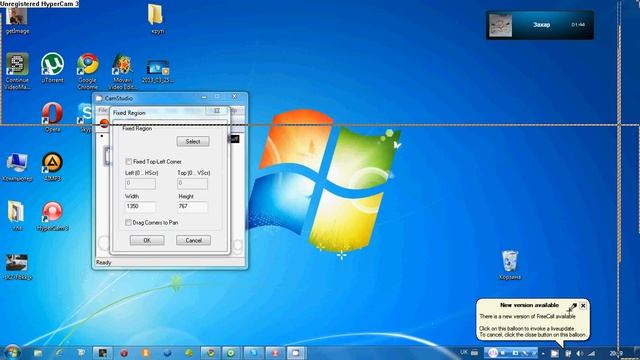Select the yellow folder icon at desktop top

pyautogui.click(x=156, y=18)
